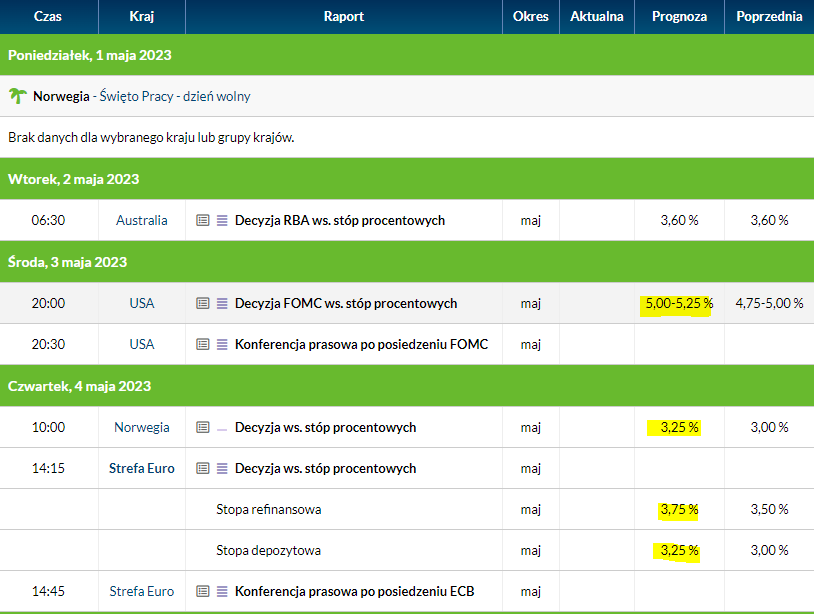
Task: Select the Stopa depozytowa row label
Action: 268,550
